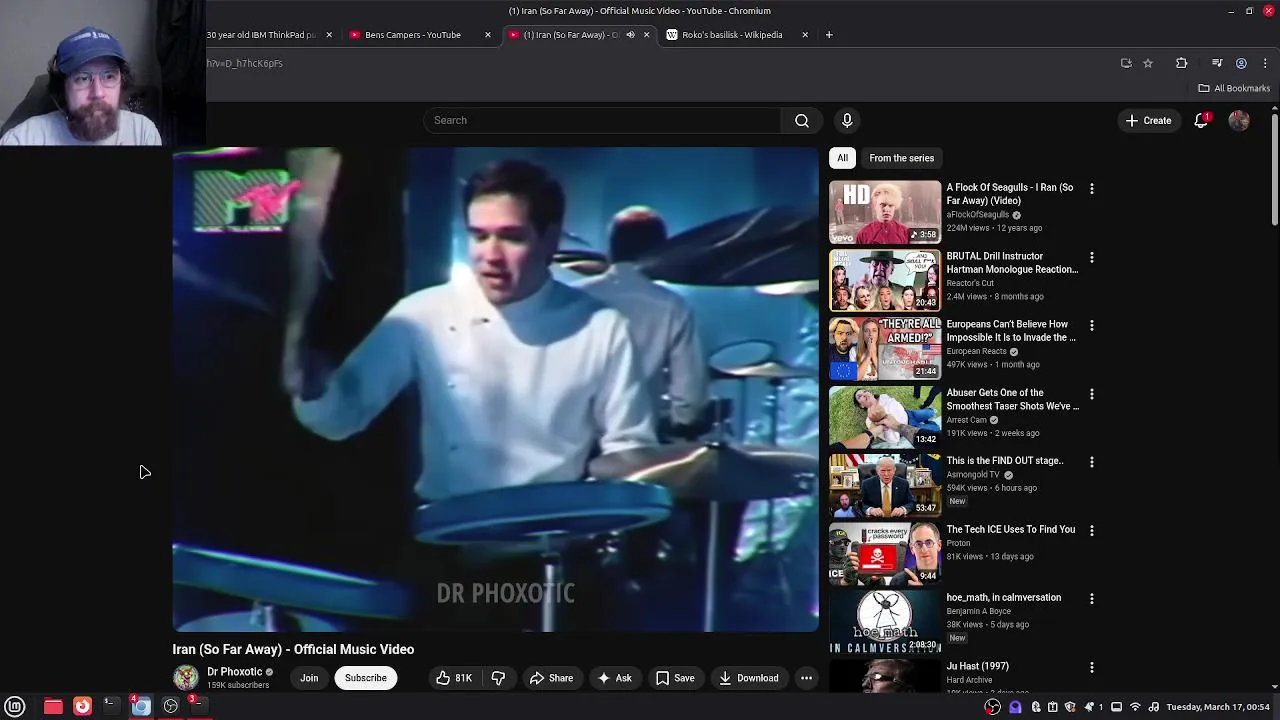Click the Join button
This screenshot has height=720, width=1280.
pos(309,678)
